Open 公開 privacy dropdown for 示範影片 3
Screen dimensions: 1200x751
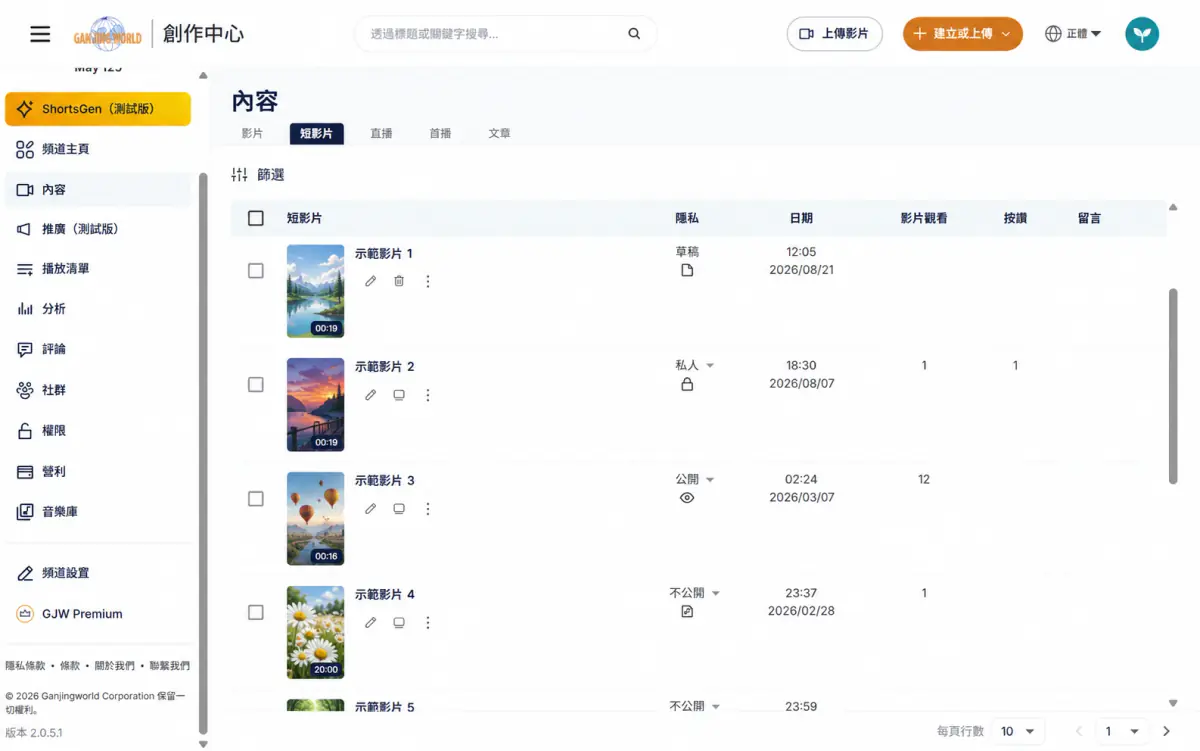[695, 480]
